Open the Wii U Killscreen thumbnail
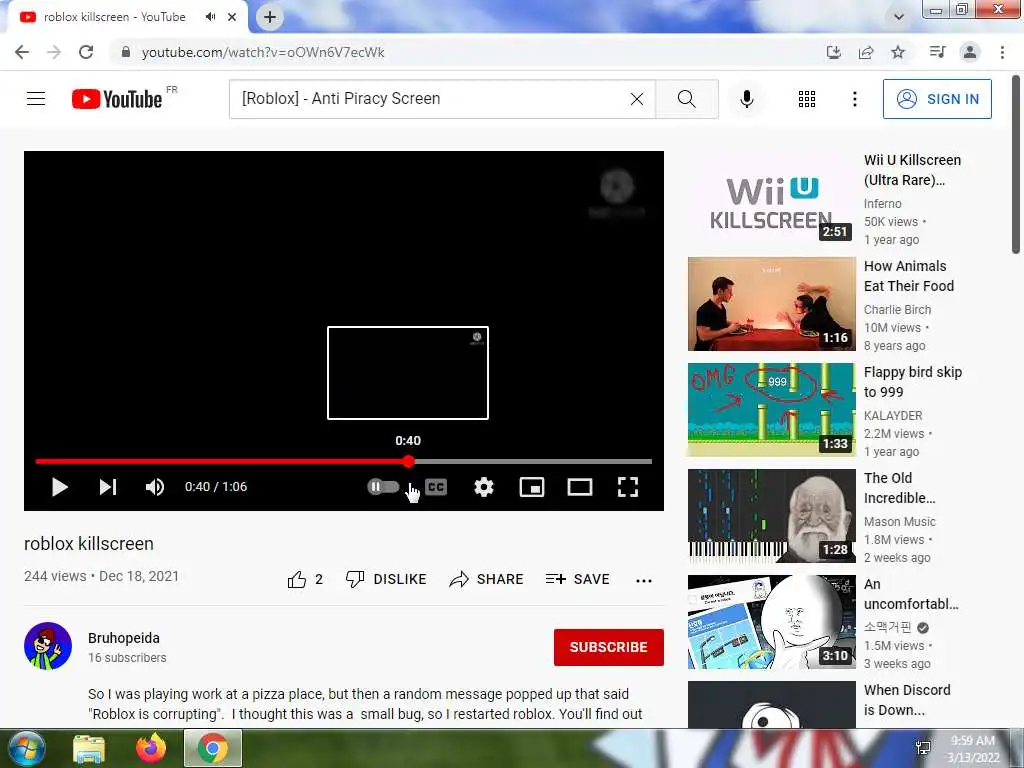This screenshot has width=1024, height=768. pyautogui.click(x=771, y=198)
